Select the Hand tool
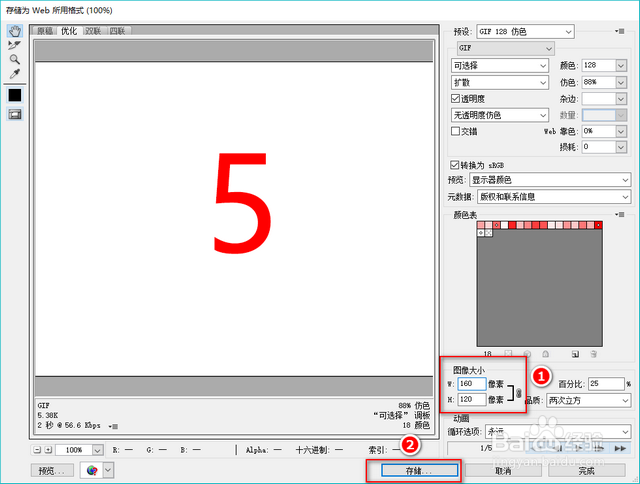The height and width of the screenshot is (484, 640). [x=15, y=31]
